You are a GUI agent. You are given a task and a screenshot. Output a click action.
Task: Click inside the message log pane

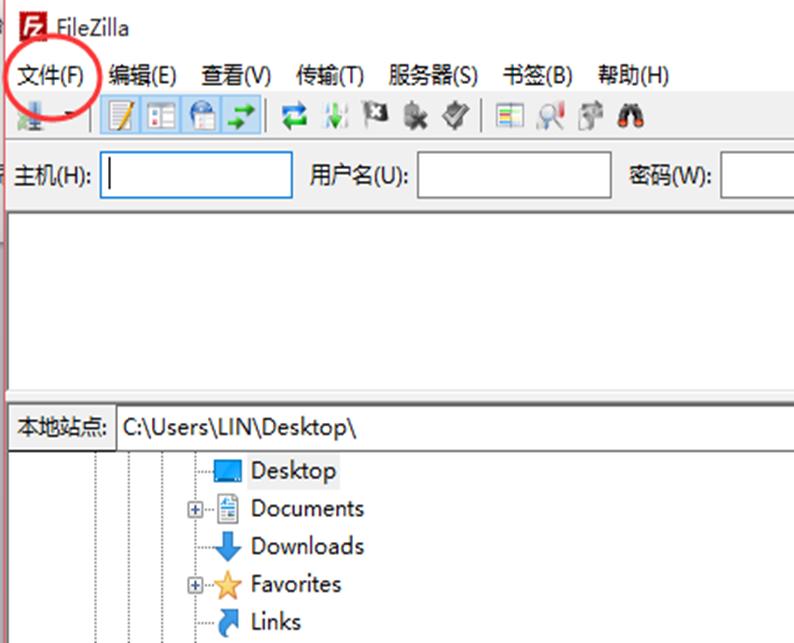coord(401,301)
